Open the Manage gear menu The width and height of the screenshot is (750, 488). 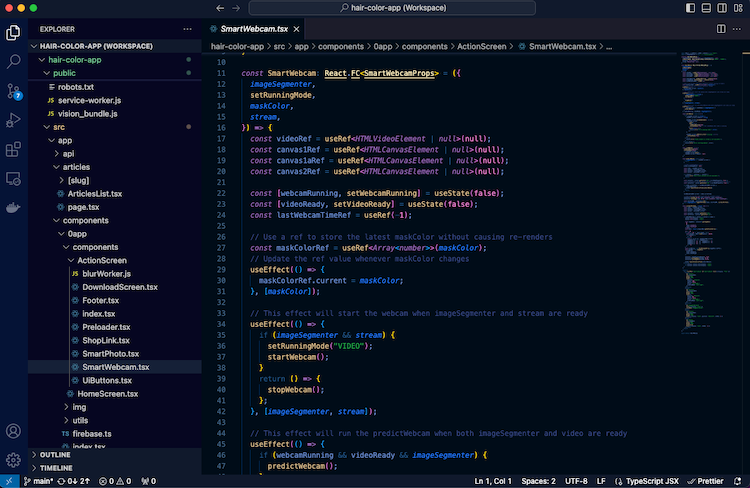(13, 460)
